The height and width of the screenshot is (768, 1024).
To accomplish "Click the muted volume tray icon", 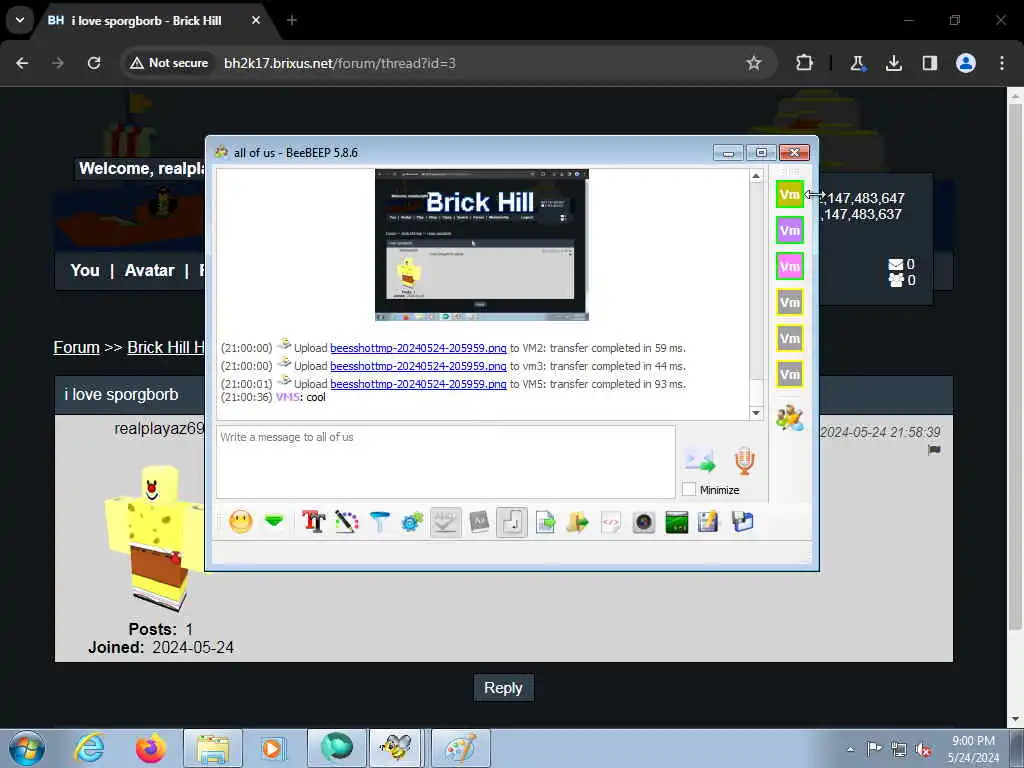I will coord(923,749).
